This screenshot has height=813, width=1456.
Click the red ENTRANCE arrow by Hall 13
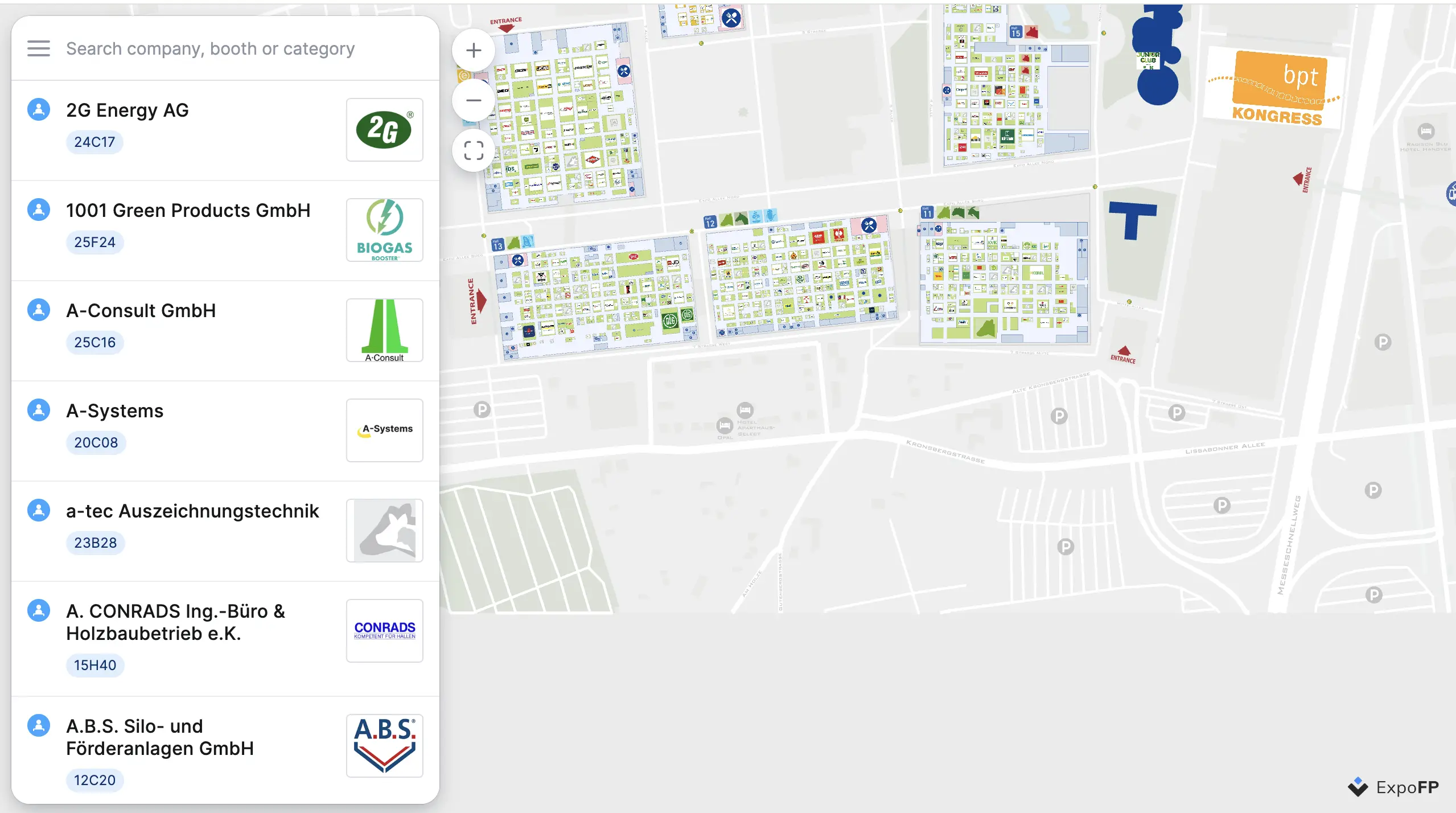[x=481, y=300]
